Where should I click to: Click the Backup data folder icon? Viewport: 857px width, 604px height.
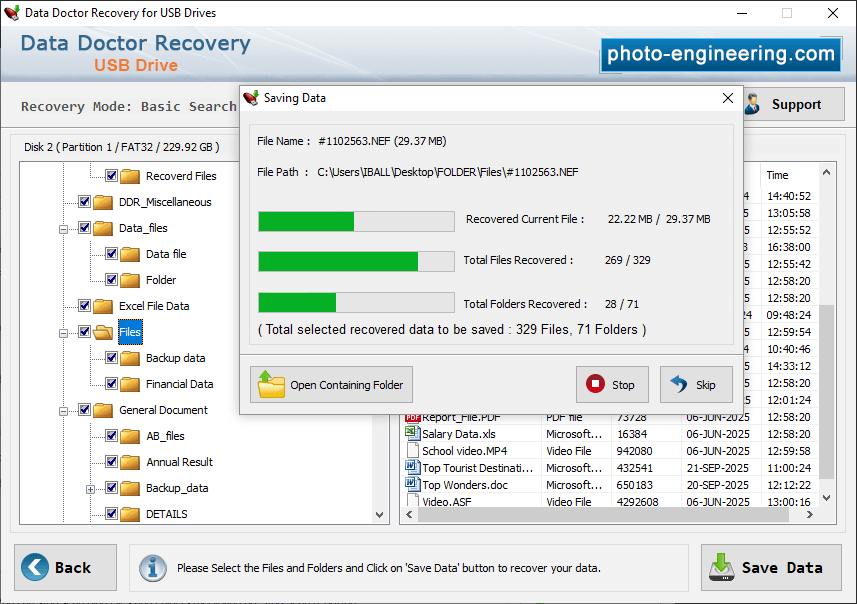130,358
